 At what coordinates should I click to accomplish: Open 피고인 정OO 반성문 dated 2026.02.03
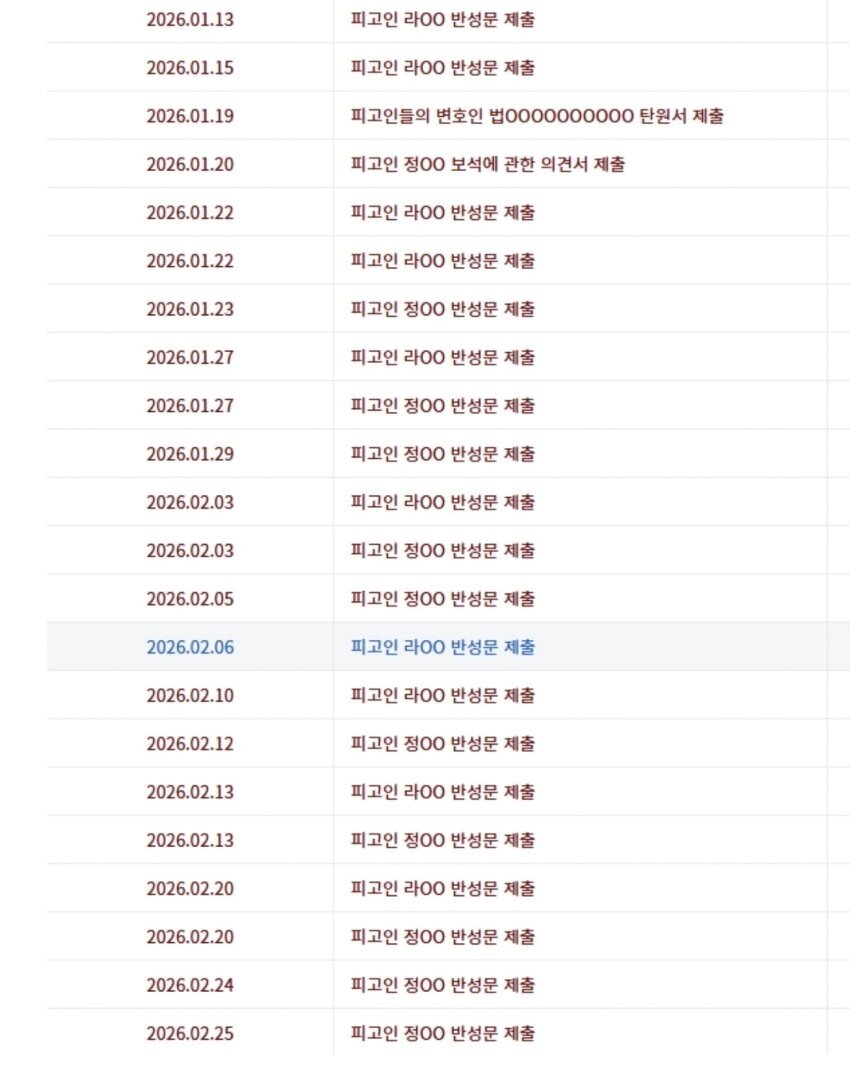(442, 550)
